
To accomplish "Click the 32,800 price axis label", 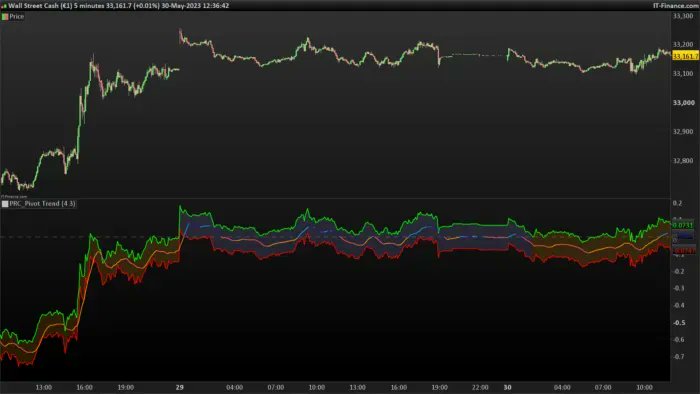I will 683,161.
